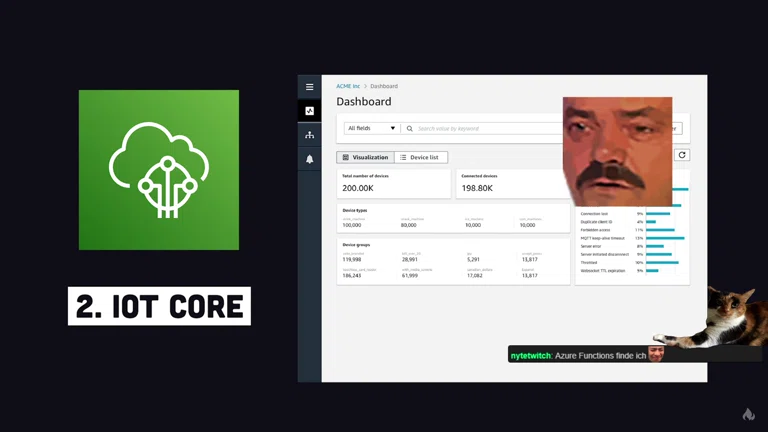This screenshot has height=432, width=768.
Task: Click the MQTT keep-alive timeout bar
Action: [x=665, y=238]
